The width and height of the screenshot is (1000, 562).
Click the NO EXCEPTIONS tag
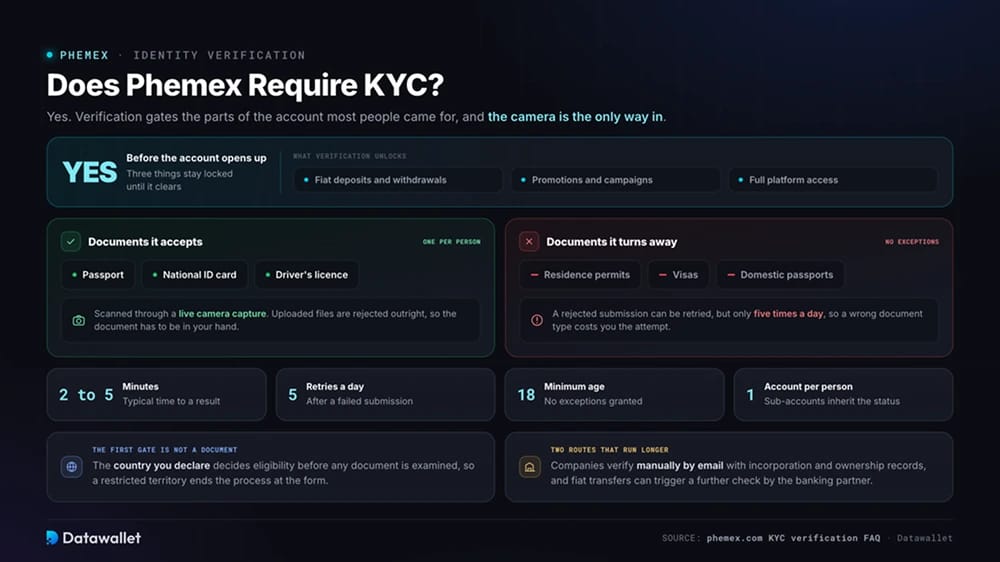(912, 242)
